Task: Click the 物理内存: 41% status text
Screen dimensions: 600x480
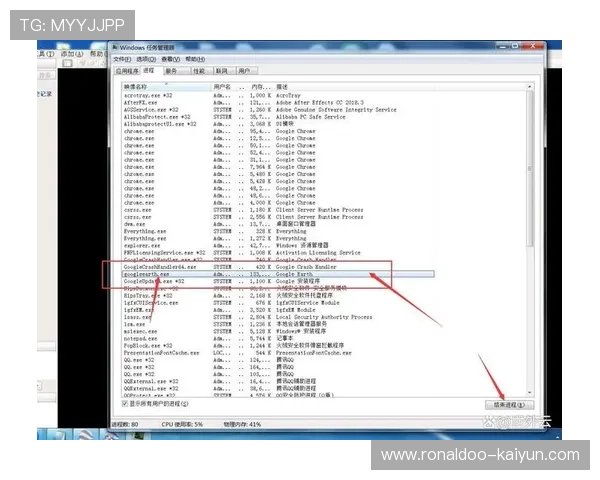Action: (x=242, y=424)
